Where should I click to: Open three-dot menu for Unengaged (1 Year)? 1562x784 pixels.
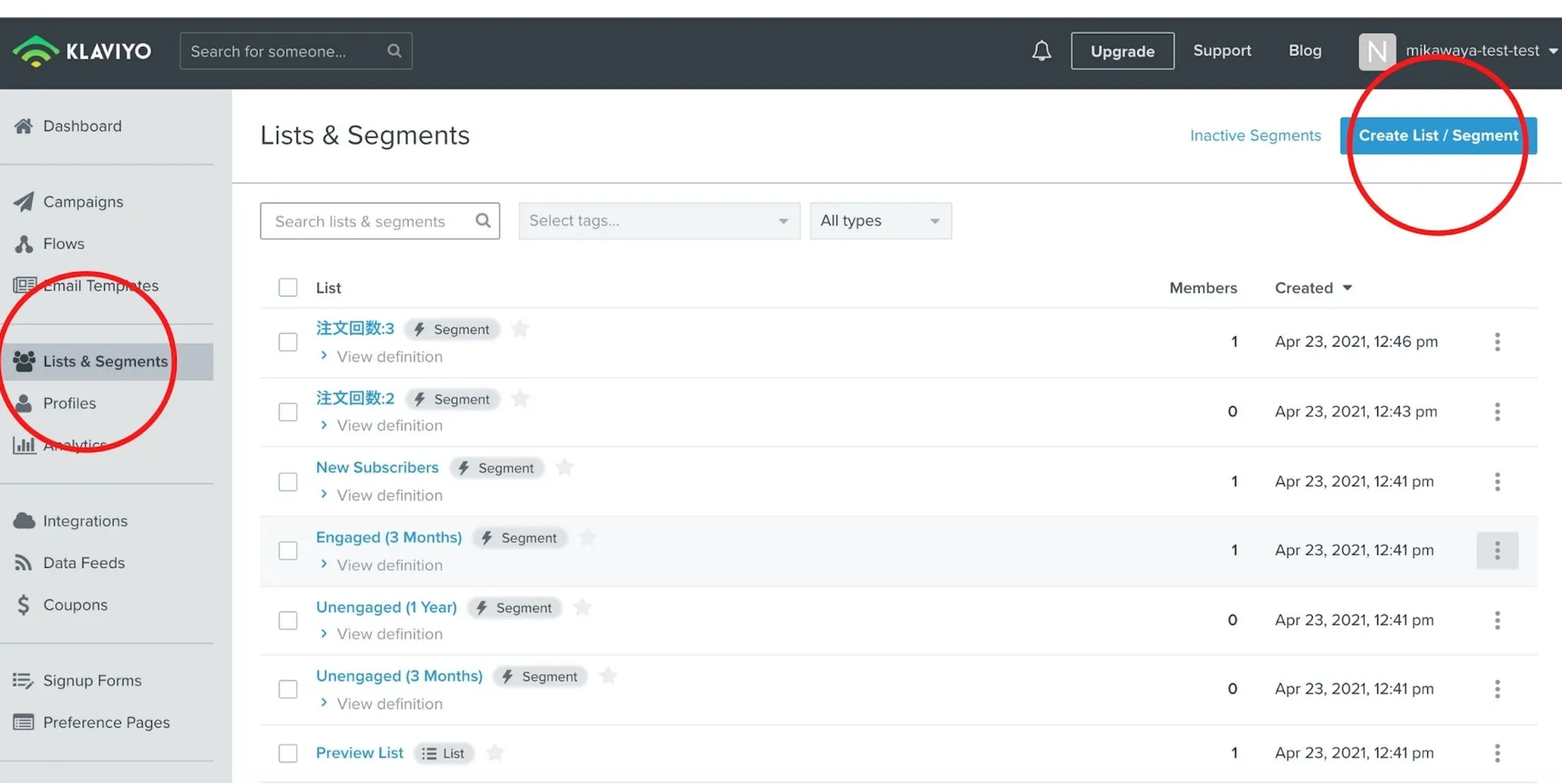coord(1496,620)
